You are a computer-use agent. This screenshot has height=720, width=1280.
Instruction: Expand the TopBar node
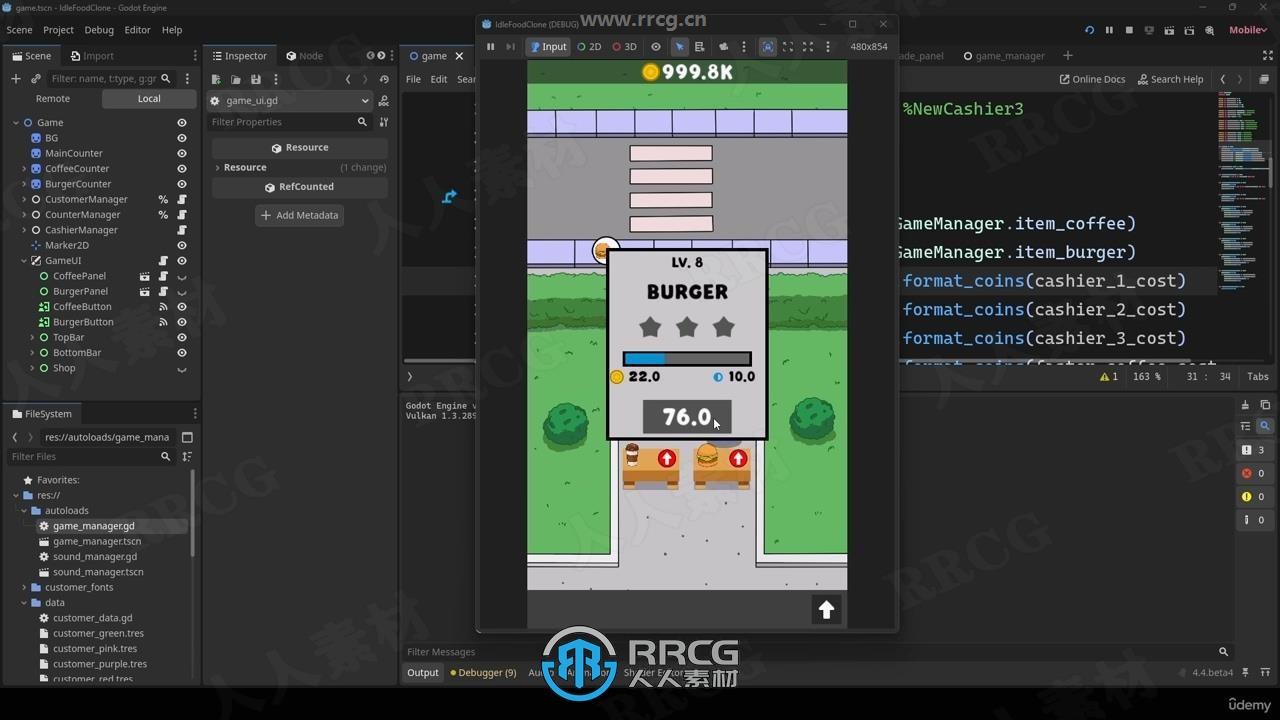[x=32, y=337]
